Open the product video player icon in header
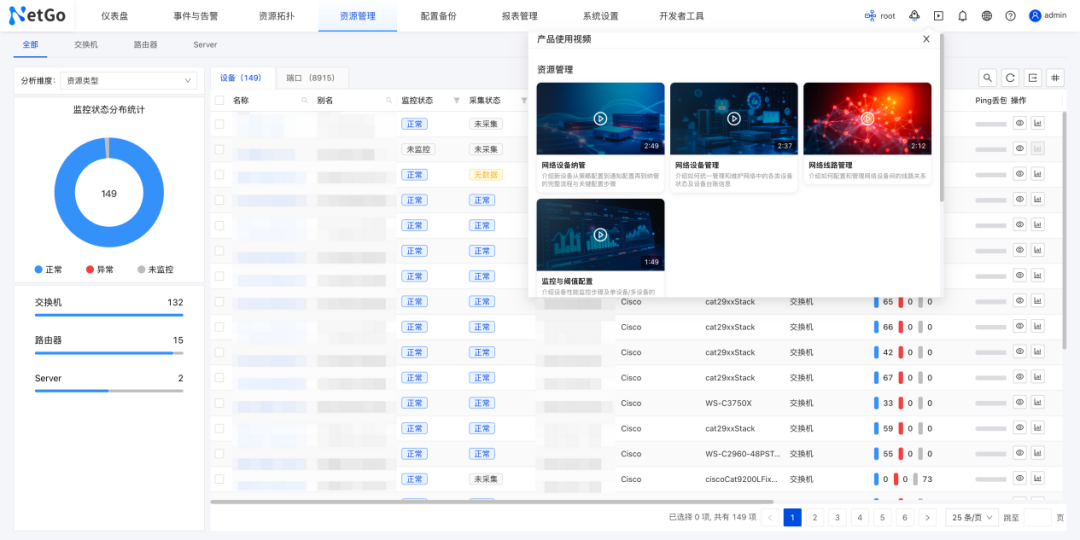 pyautogui.click(x=938, y=16)
